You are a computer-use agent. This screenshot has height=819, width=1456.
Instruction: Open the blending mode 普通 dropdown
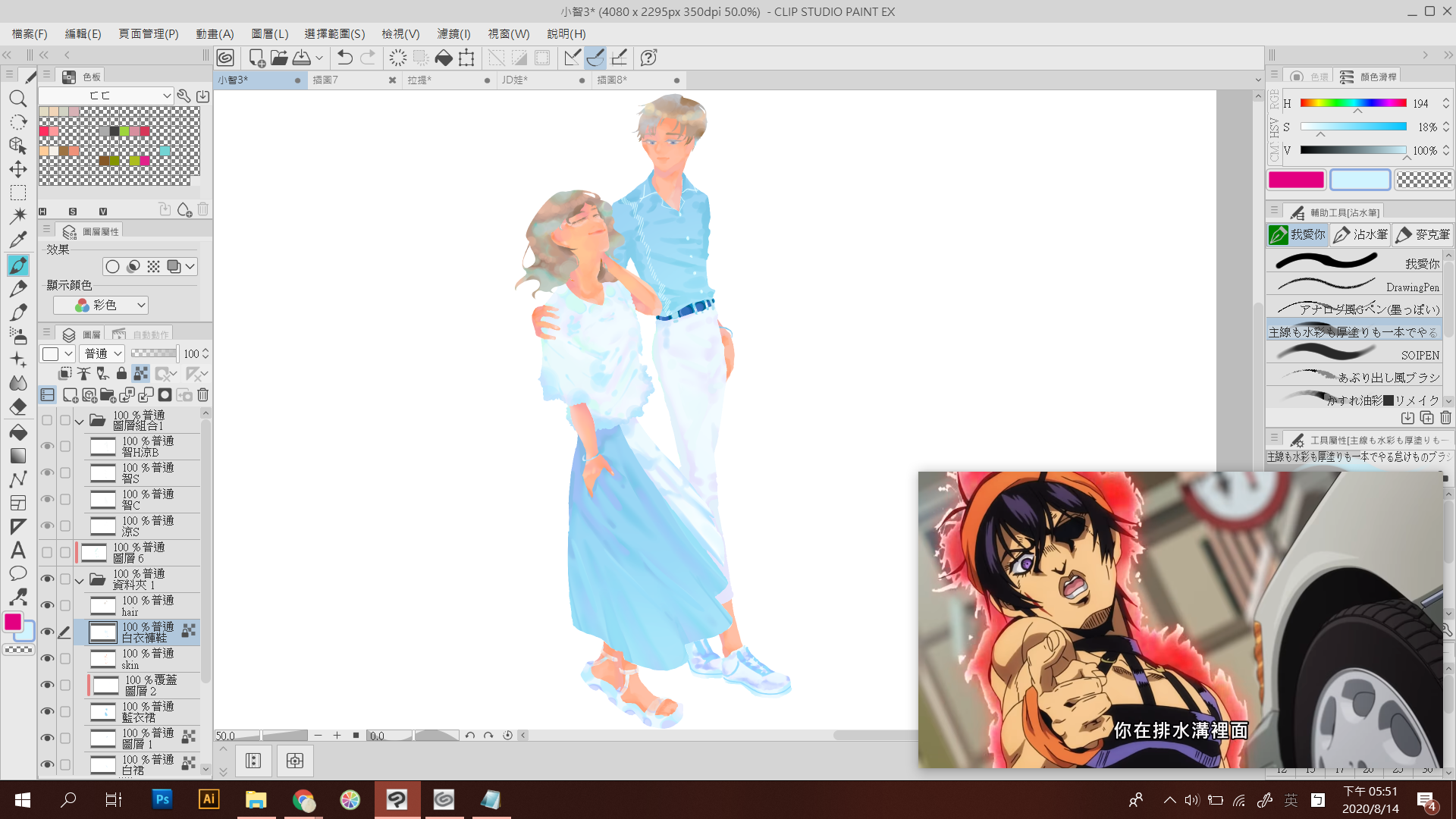(102, 353)
